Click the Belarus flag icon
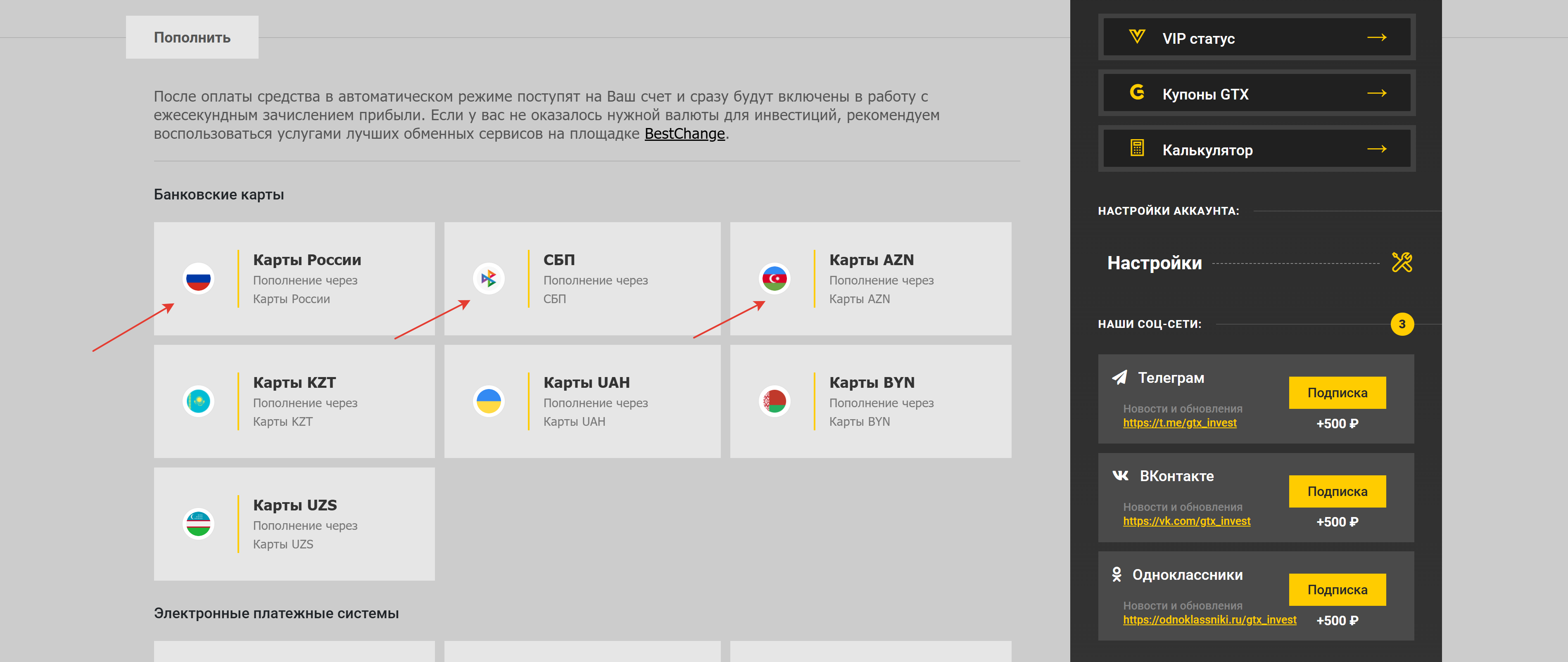Screen dimensions: 1568x662 [x=774, y=401]
